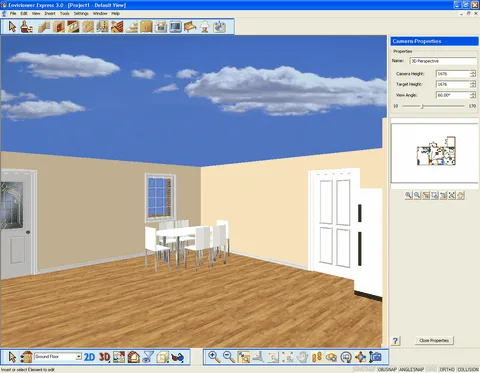Click the Target Height value field
The width and height of the screenshot is (480, 373).
[x=453, y=84]
